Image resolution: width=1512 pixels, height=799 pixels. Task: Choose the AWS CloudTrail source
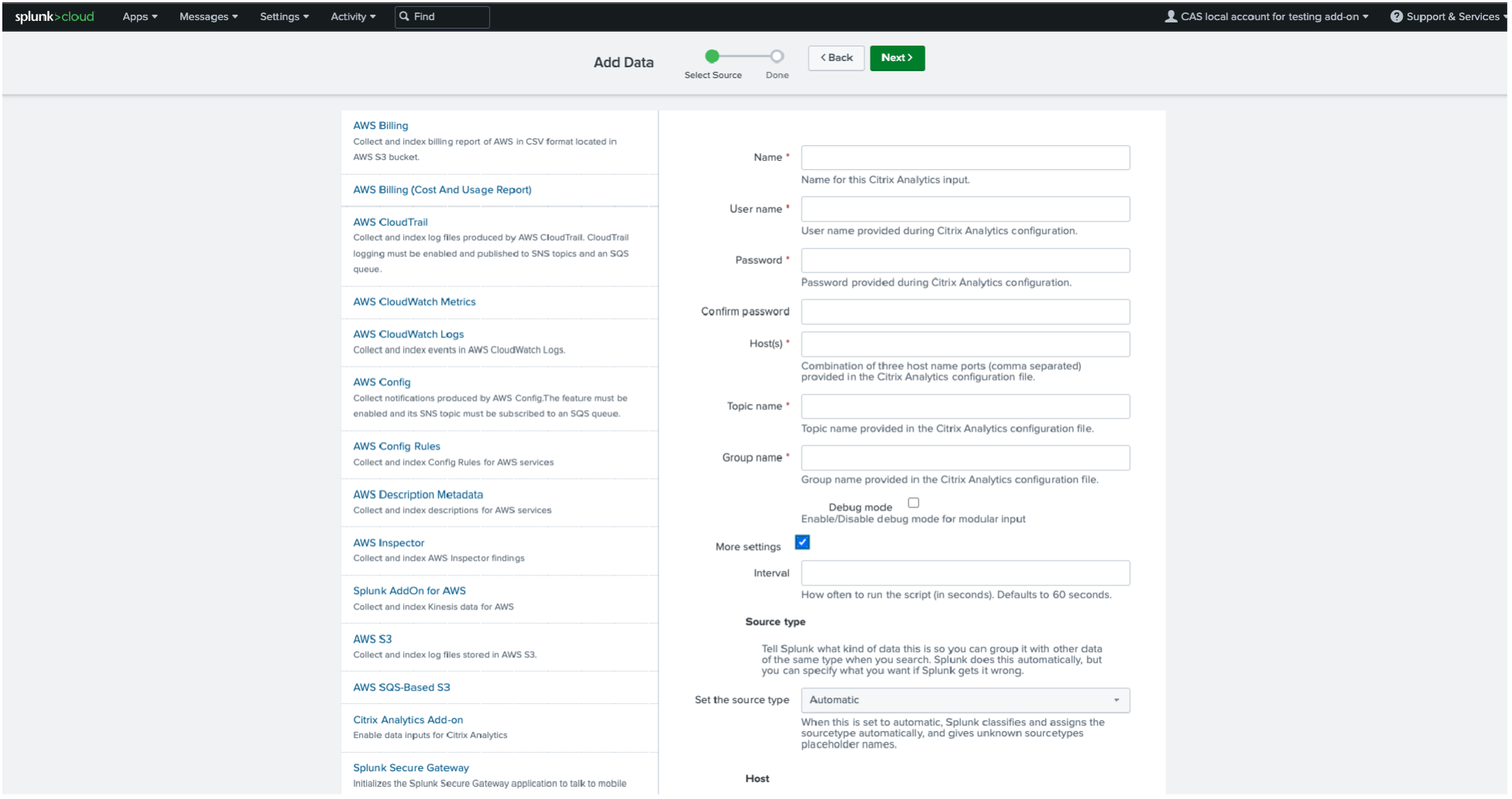pyautogui.click(x=390, y=222)
